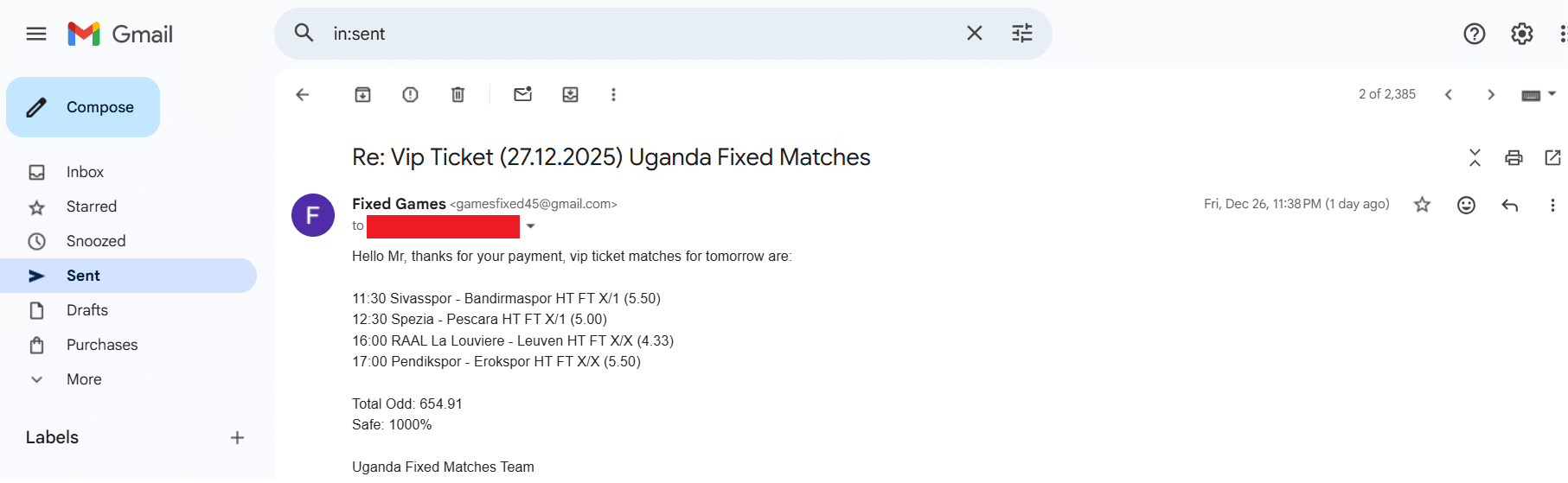Click the Move to inbox icon
The width and height of the screenshot is (1568, 483).
point(570,95)
